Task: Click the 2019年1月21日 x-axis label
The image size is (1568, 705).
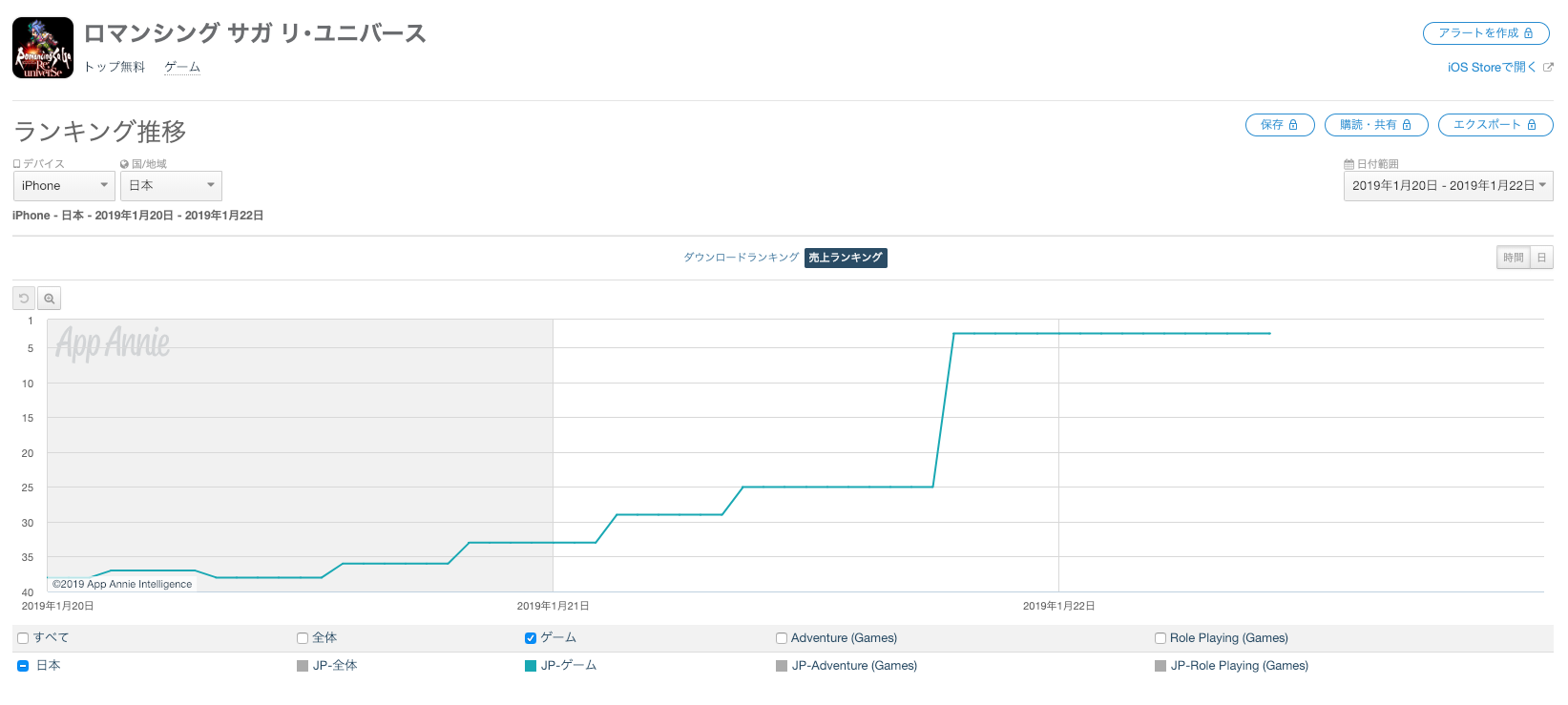Action: coord(554,606)
